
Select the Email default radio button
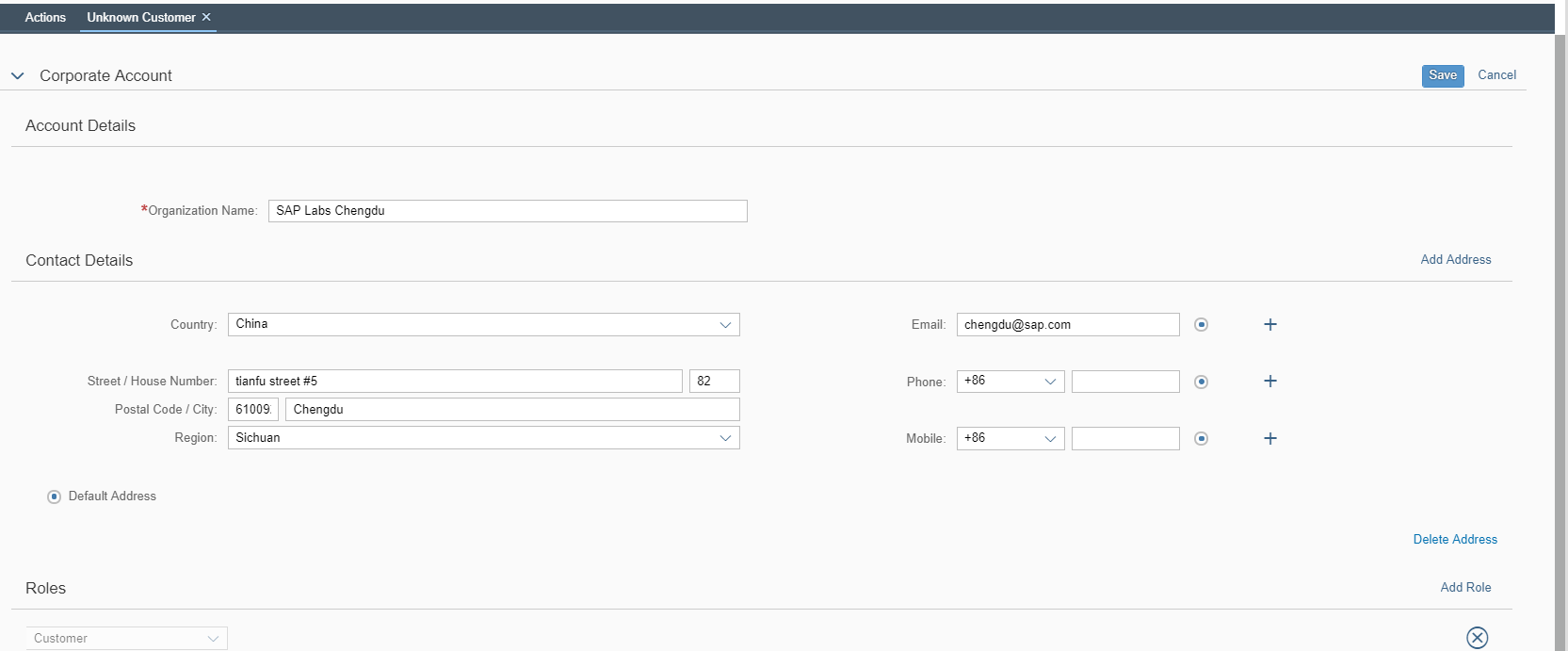(1201, 324)
